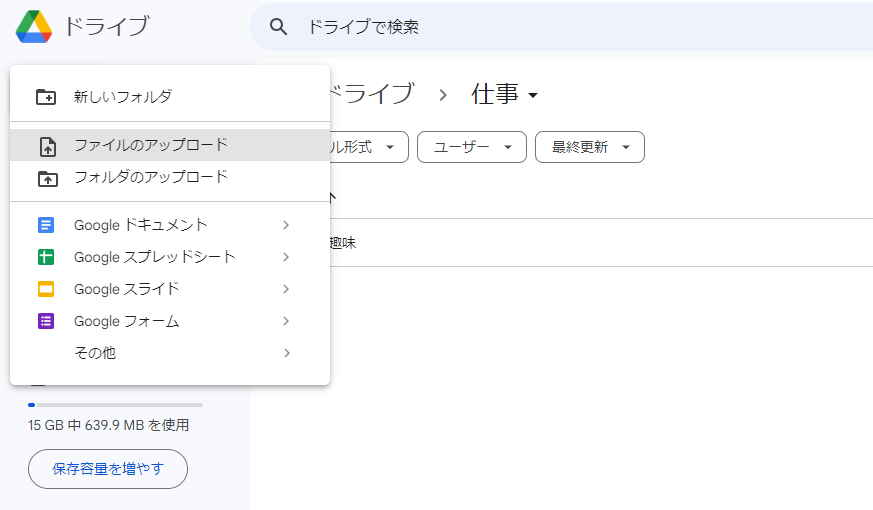Viewport: 873px width, 510px height.
Task: Open the ユーザー filter dropdown
Action: pos(472,147)
